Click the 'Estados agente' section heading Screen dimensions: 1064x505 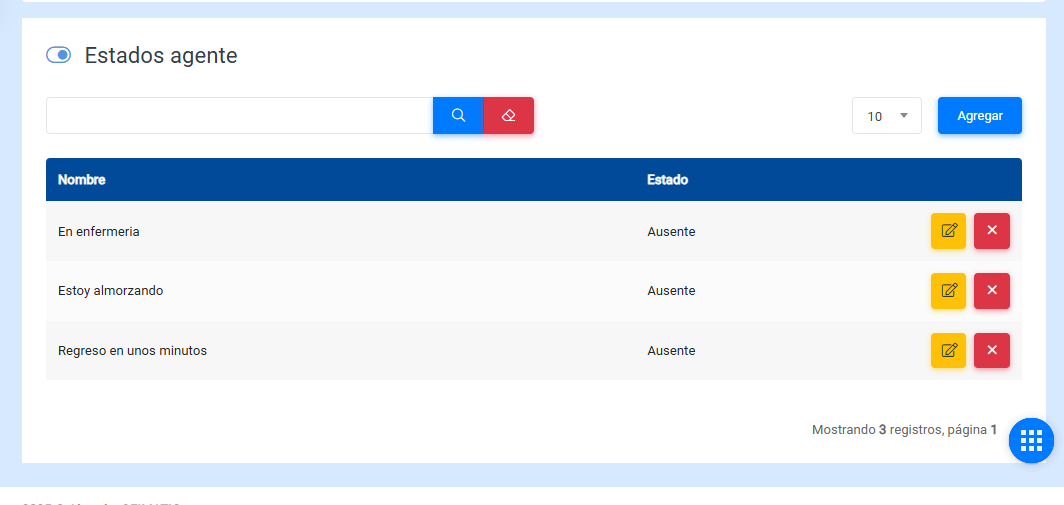click(161, 56)
